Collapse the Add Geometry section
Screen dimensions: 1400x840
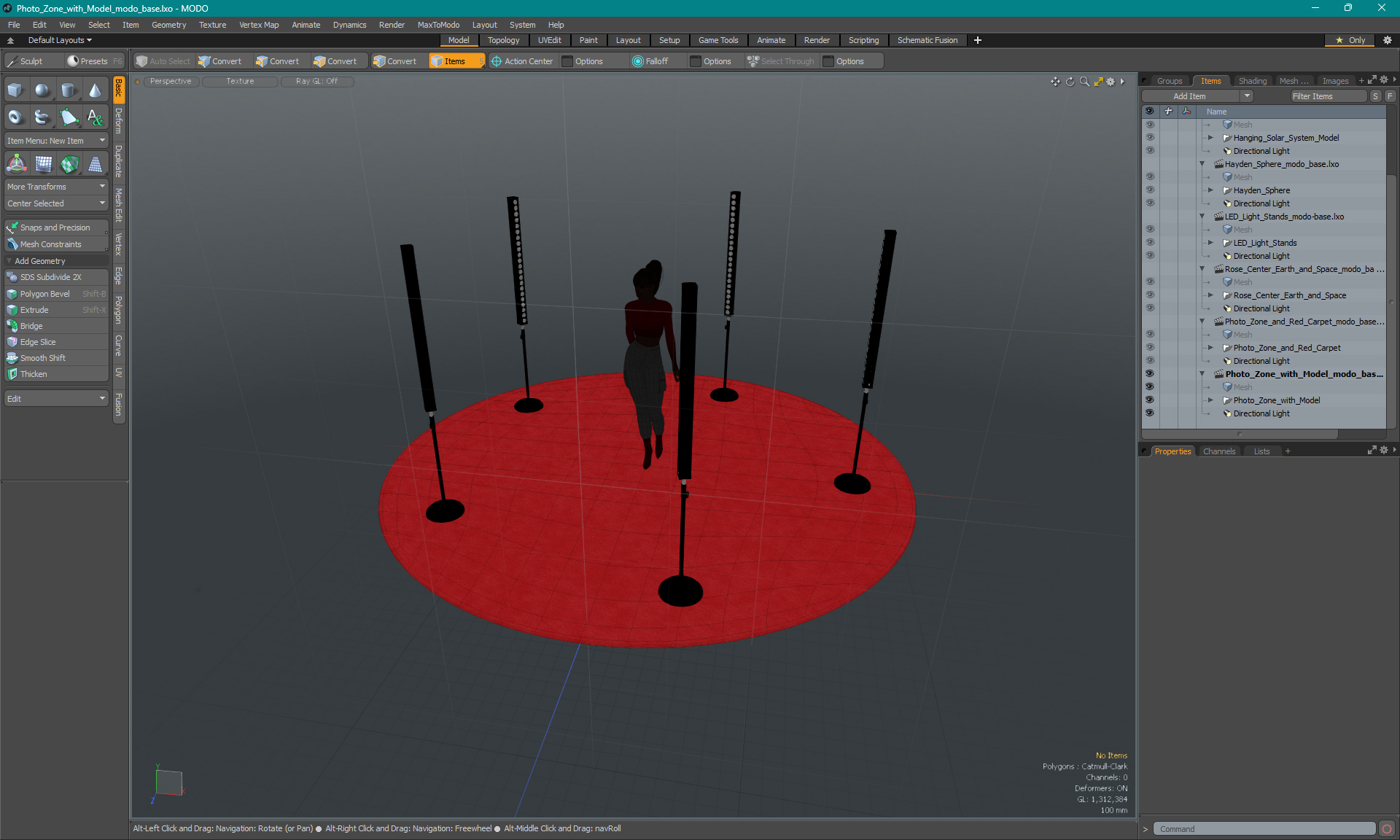9,261
